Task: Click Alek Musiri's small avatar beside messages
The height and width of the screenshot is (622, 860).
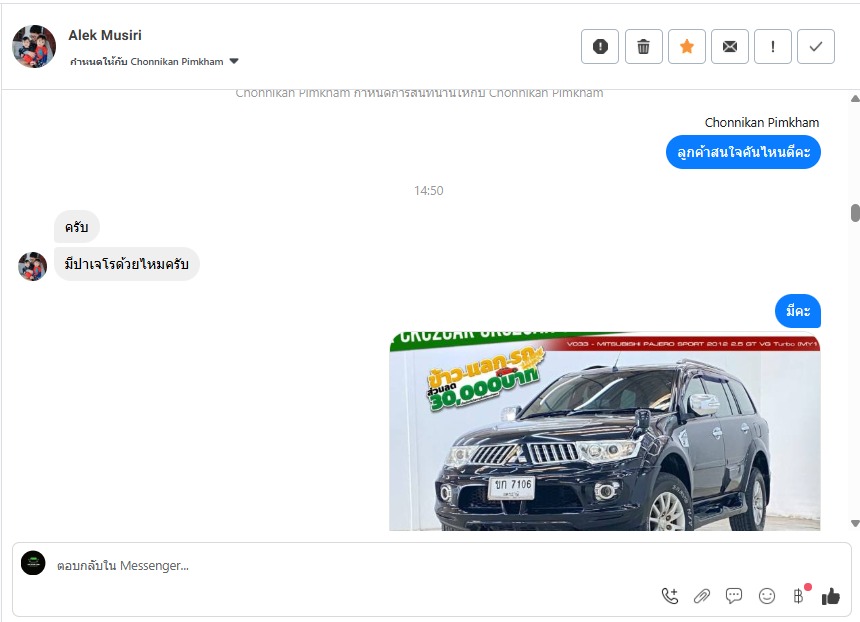Action: click(32, 267)
